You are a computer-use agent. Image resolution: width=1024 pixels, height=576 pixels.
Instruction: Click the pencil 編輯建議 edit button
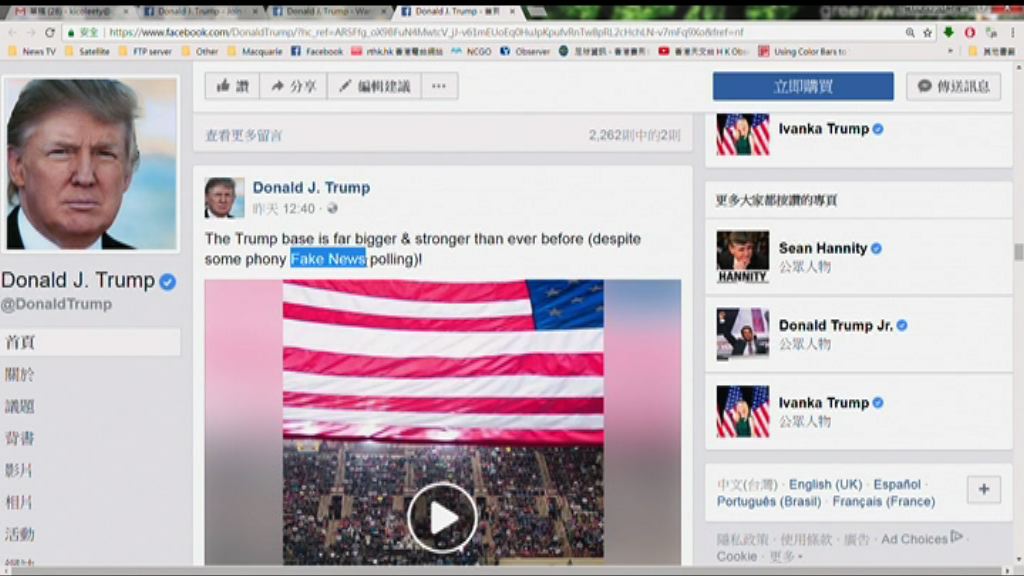click(374, 86)
